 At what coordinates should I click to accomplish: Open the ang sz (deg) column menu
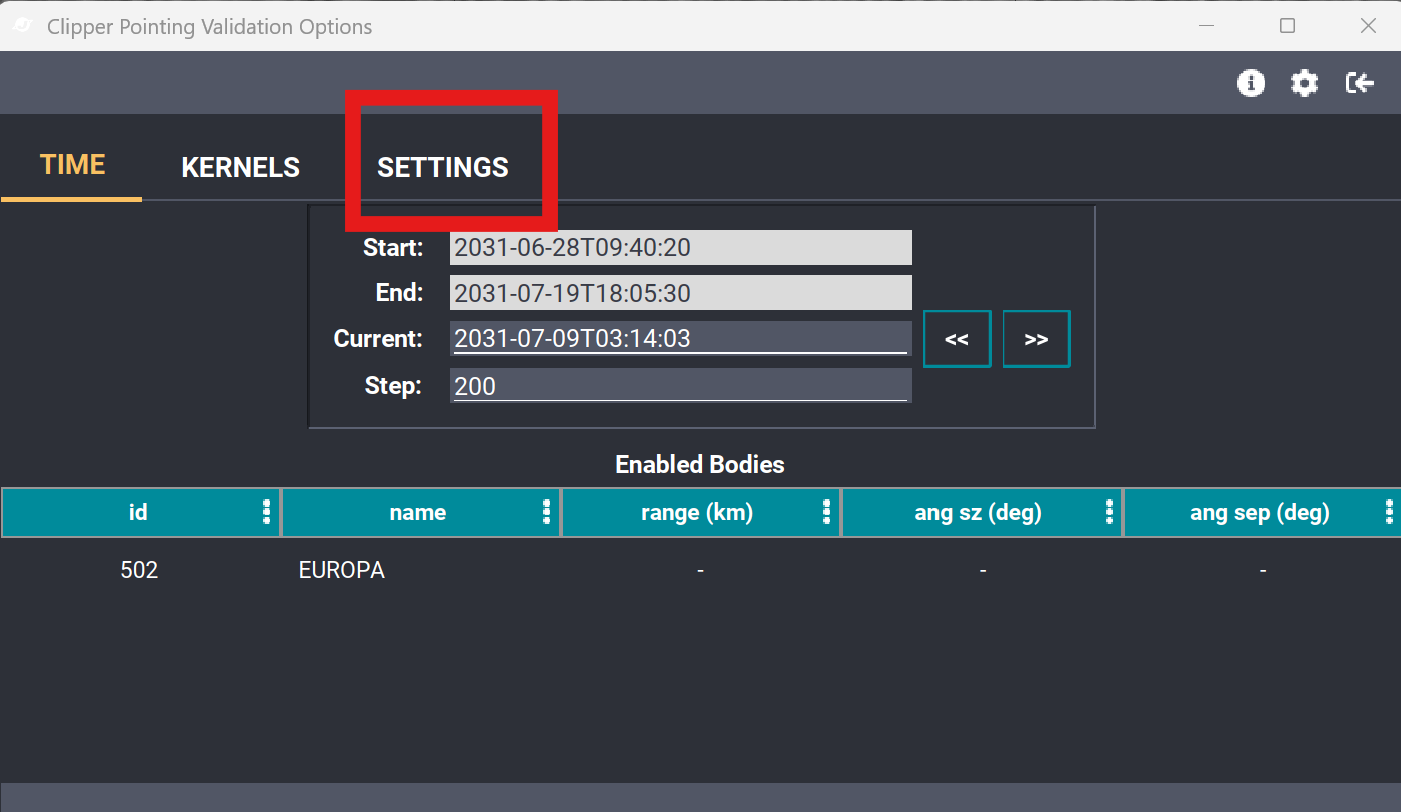point(1109,512)
